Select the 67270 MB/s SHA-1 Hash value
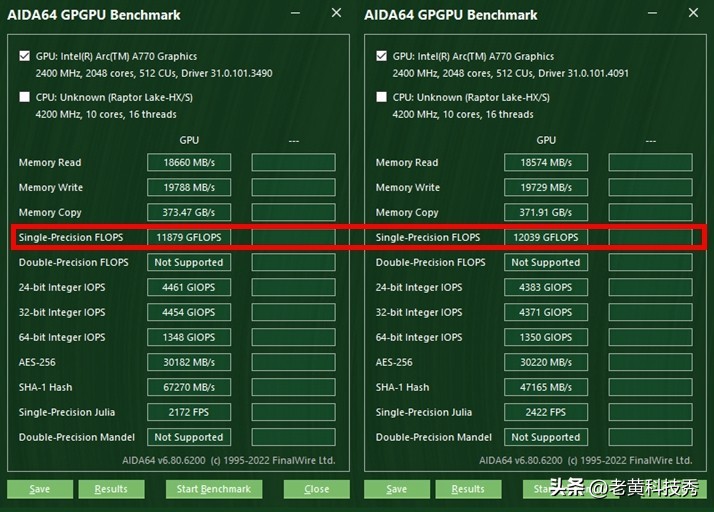The height and width of the screenshot is (512, 714). (x=189, y=388)
